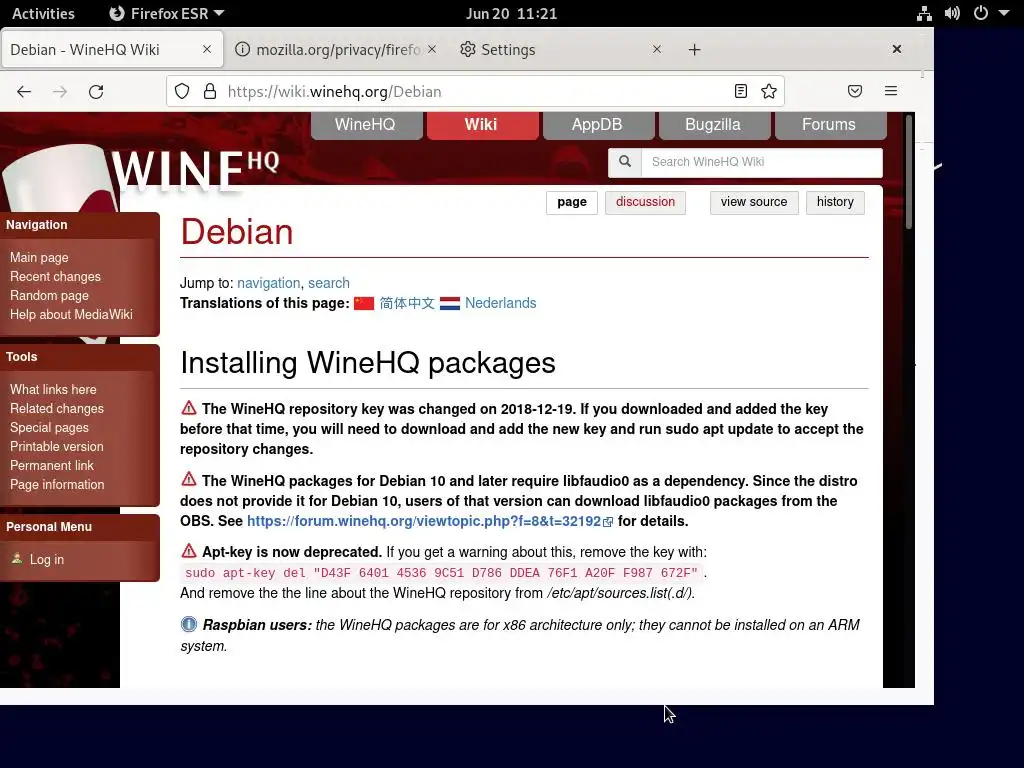The height and width of the screenshot is (768, 1024).
Task: Focus the Search WineHQ Wiki field
Action: pos(761,162)
